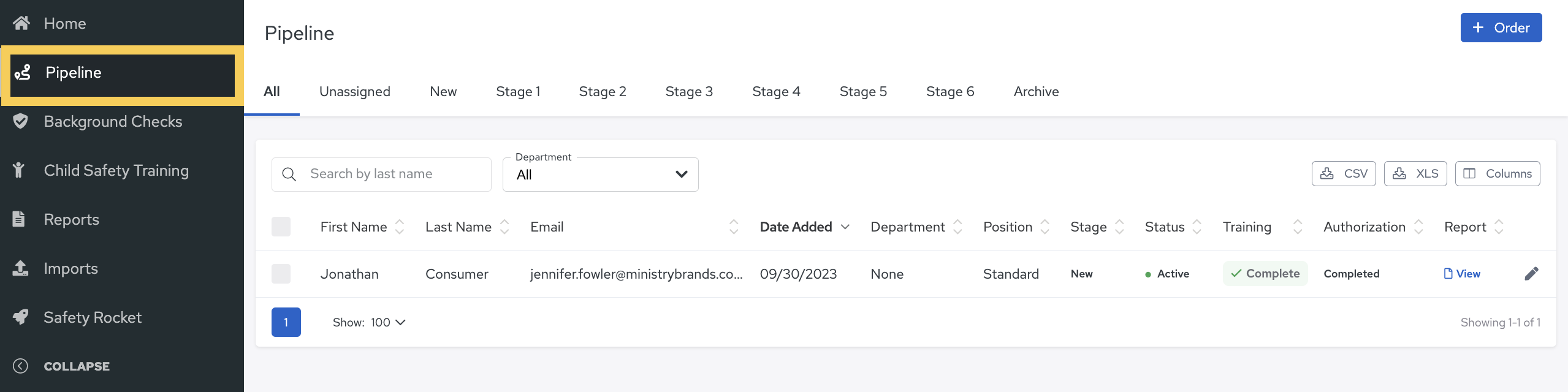Sort by Department column arrows
This screenshot has height=392, width=1568.
958,227
